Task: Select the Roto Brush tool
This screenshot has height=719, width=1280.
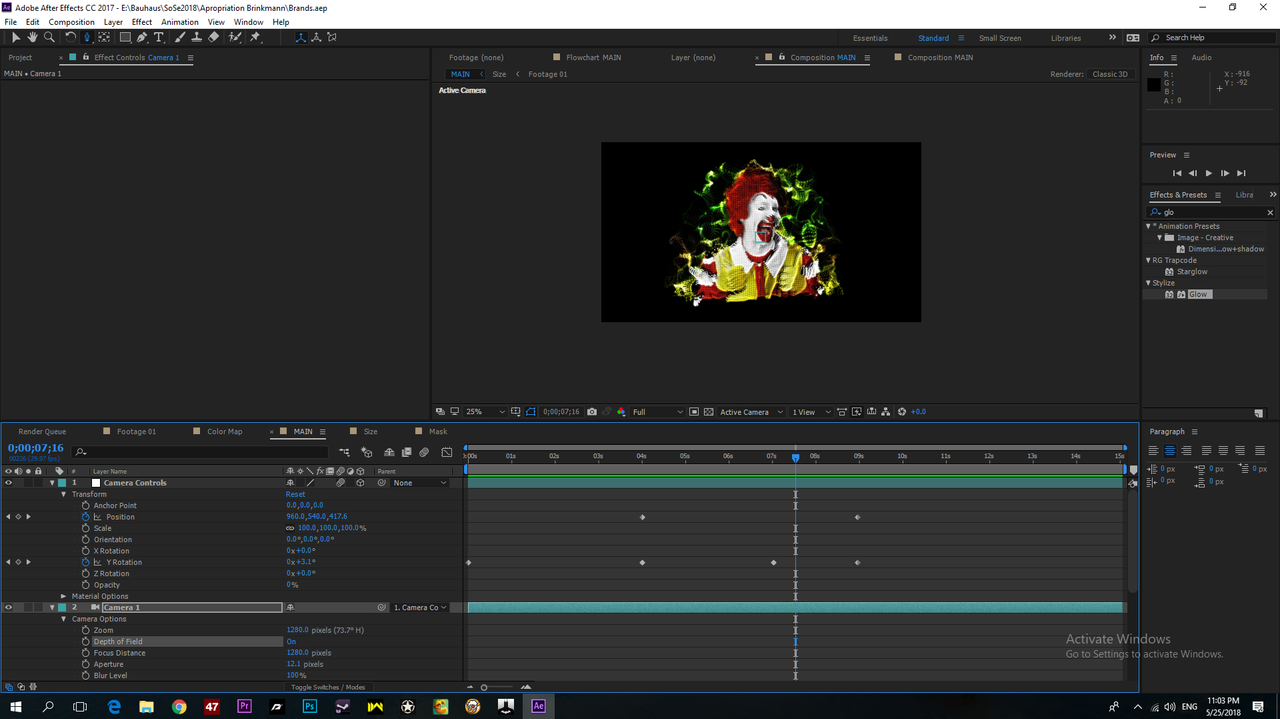Action: [x=235, y=37]
